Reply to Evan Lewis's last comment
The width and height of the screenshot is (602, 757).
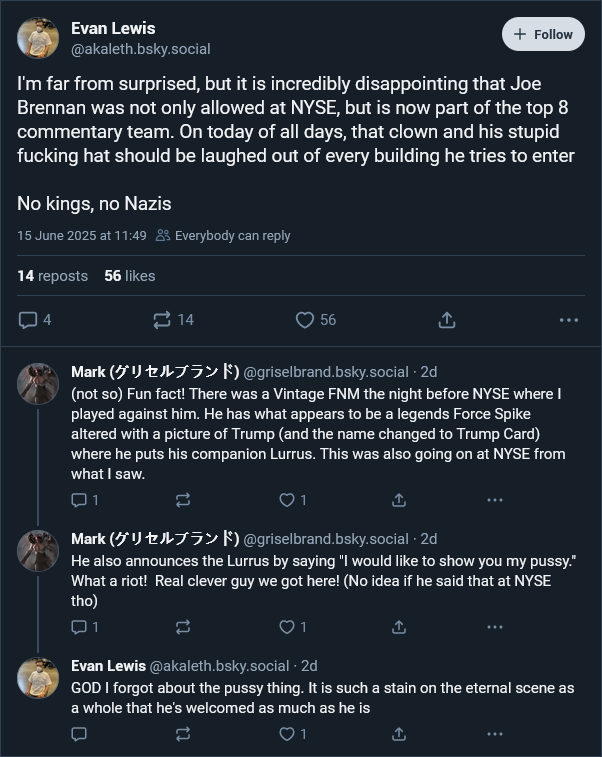pos(79,734)
